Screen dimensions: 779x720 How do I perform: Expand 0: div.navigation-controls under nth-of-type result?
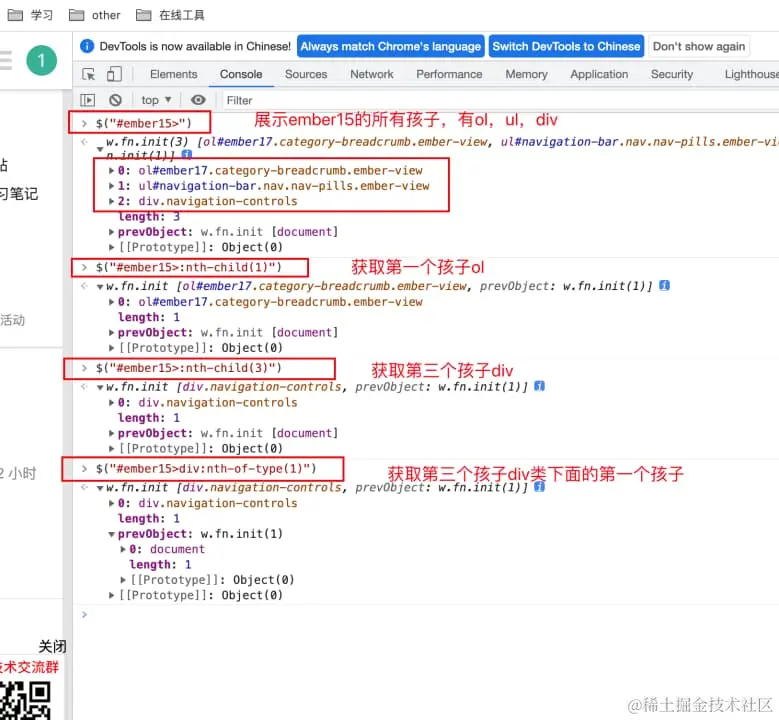(x=111, y=503)
